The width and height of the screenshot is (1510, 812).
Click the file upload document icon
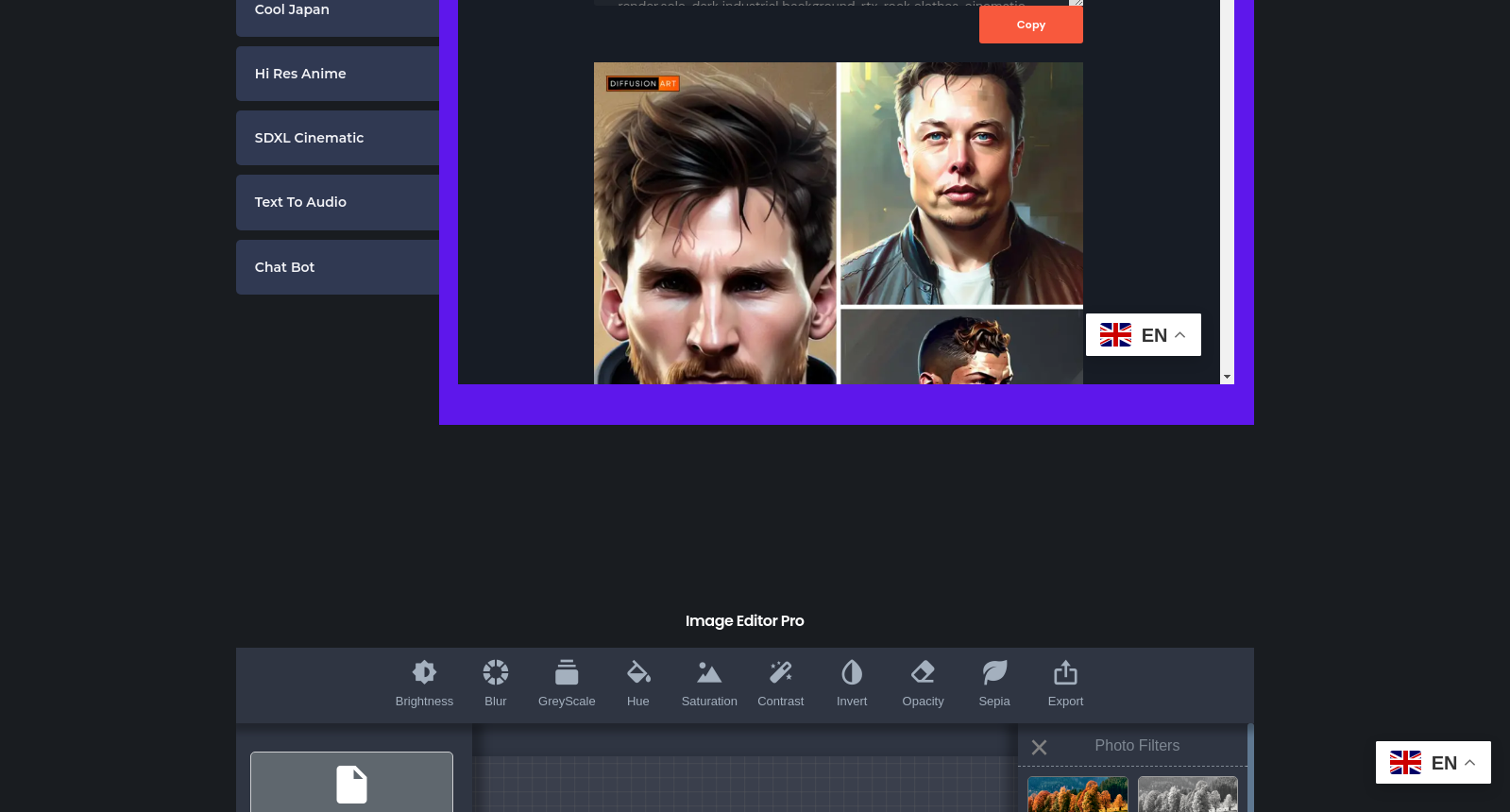point(351,785)
